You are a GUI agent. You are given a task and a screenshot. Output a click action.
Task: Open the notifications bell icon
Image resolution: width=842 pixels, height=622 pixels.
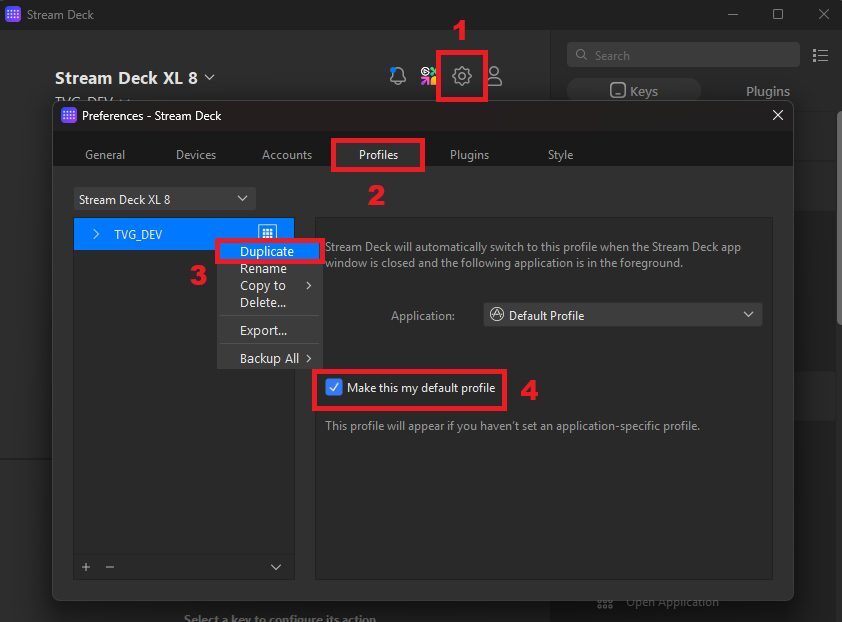click(x=397, y=76)
